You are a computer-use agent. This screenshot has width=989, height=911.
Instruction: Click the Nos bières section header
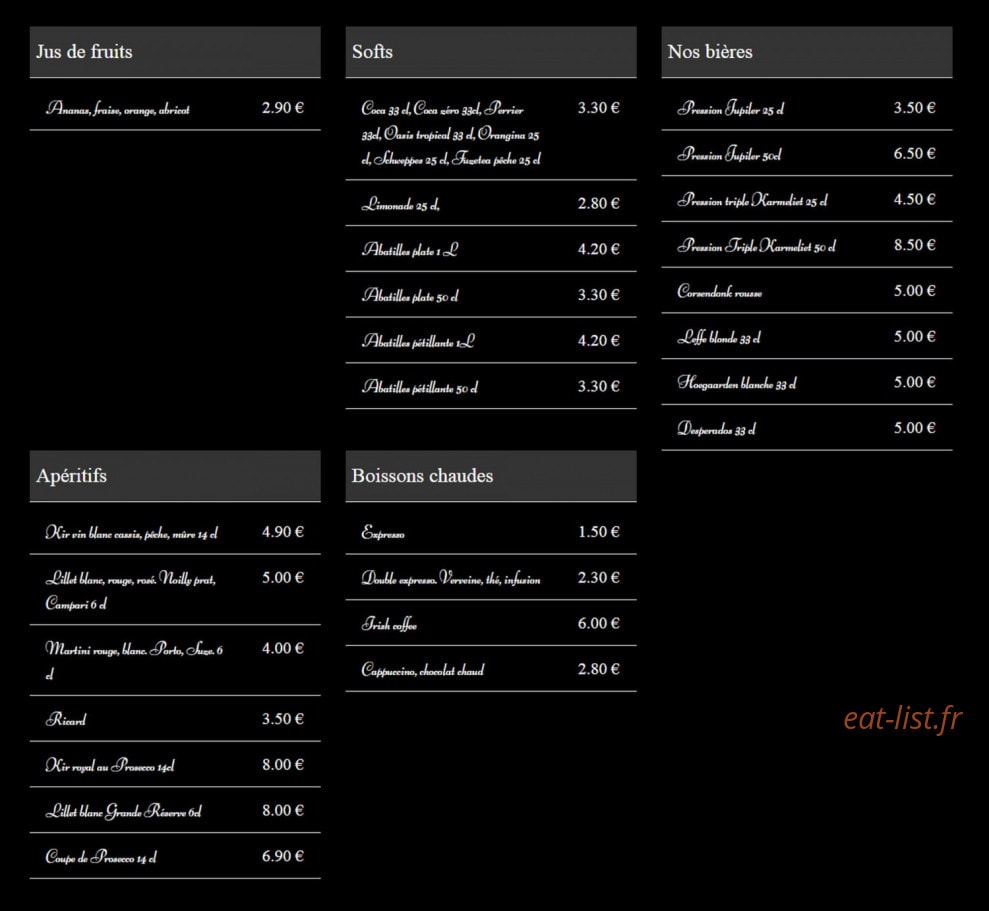(x=807, y=52)
